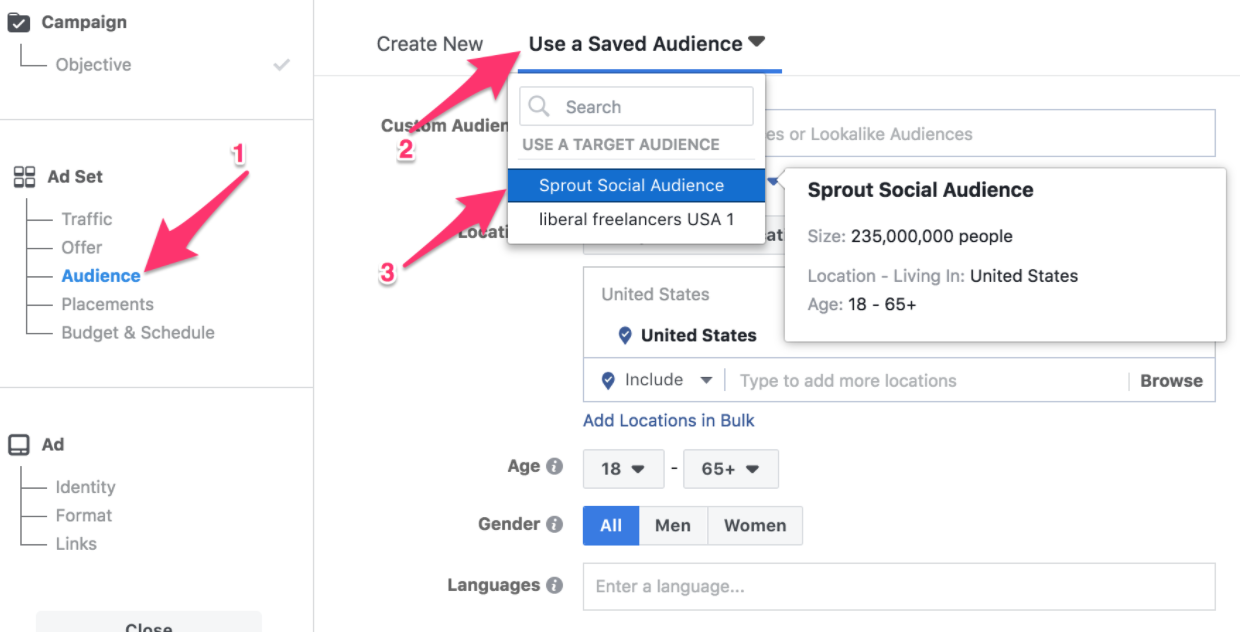This screenshot has height=634, width=1244.
Task: Enable the All gender option
Action: (610, 525)
